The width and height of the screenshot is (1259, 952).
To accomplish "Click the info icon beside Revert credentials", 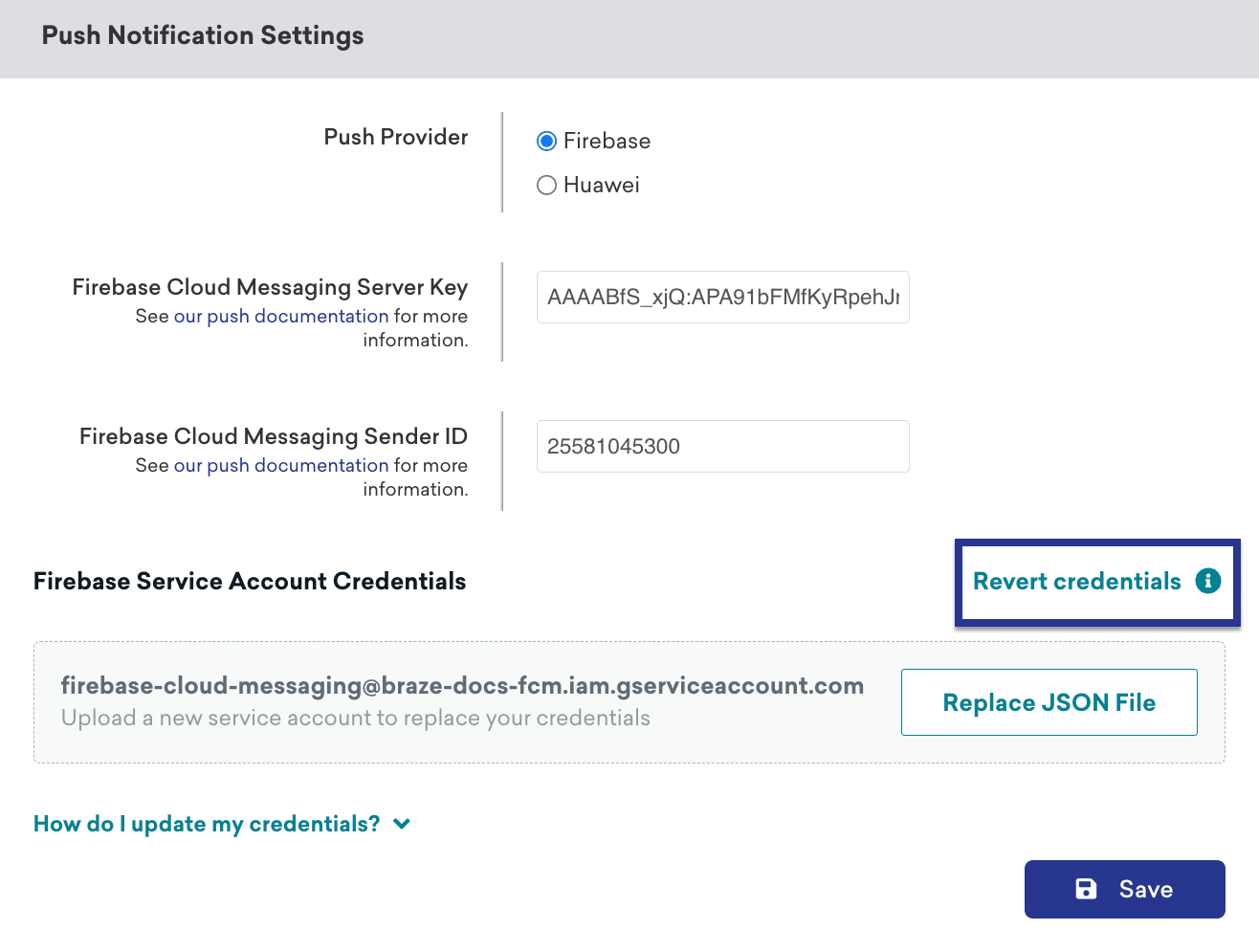I will [x=1210, y=581].
